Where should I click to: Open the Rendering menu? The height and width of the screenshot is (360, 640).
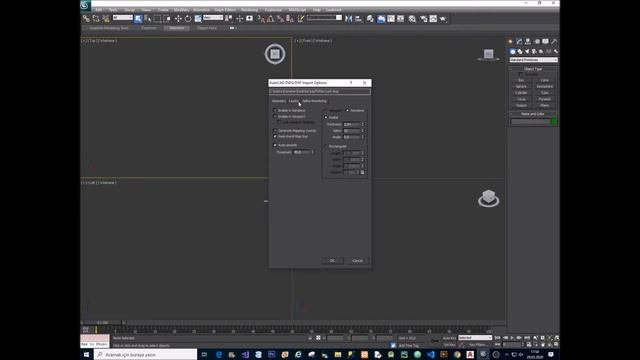249,10
